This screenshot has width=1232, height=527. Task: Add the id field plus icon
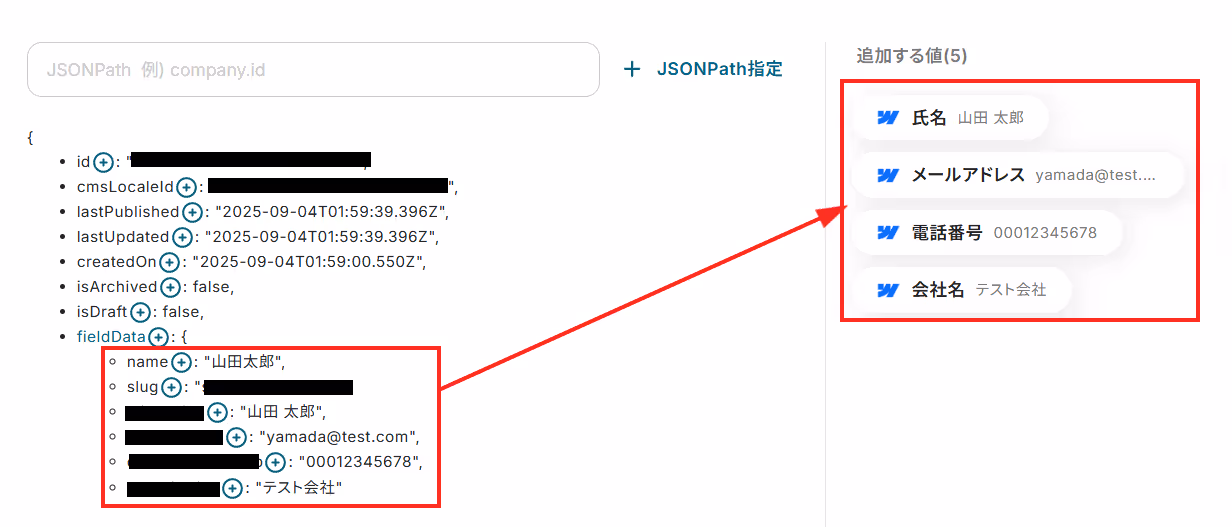tap(102, 162)
